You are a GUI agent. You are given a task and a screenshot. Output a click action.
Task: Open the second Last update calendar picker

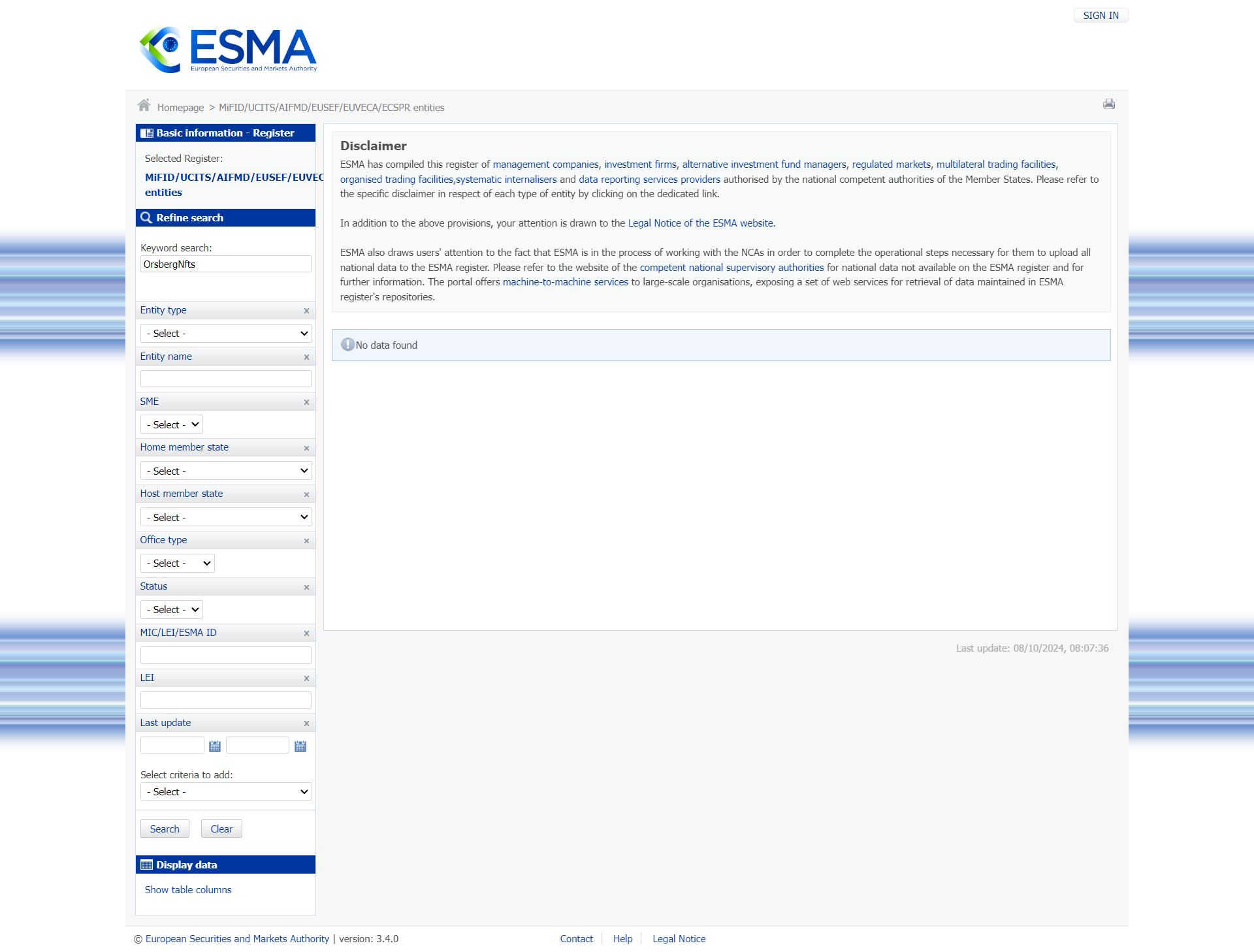click(300, 746)
